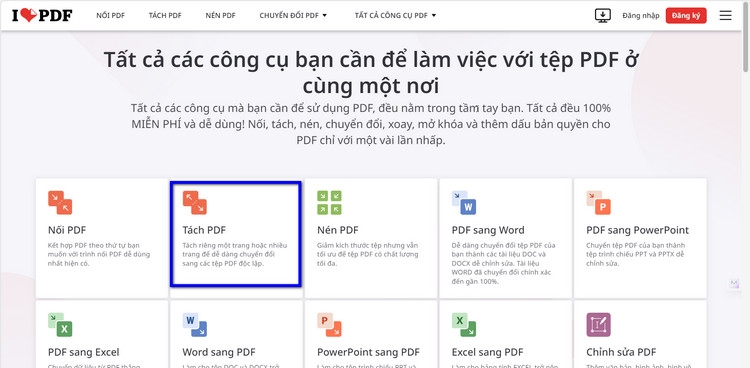Screen dimensions: 750x368
Task: Expand the CHUYỂN ĐỔI PDF dropdown
Action: [x=293, y=15]
